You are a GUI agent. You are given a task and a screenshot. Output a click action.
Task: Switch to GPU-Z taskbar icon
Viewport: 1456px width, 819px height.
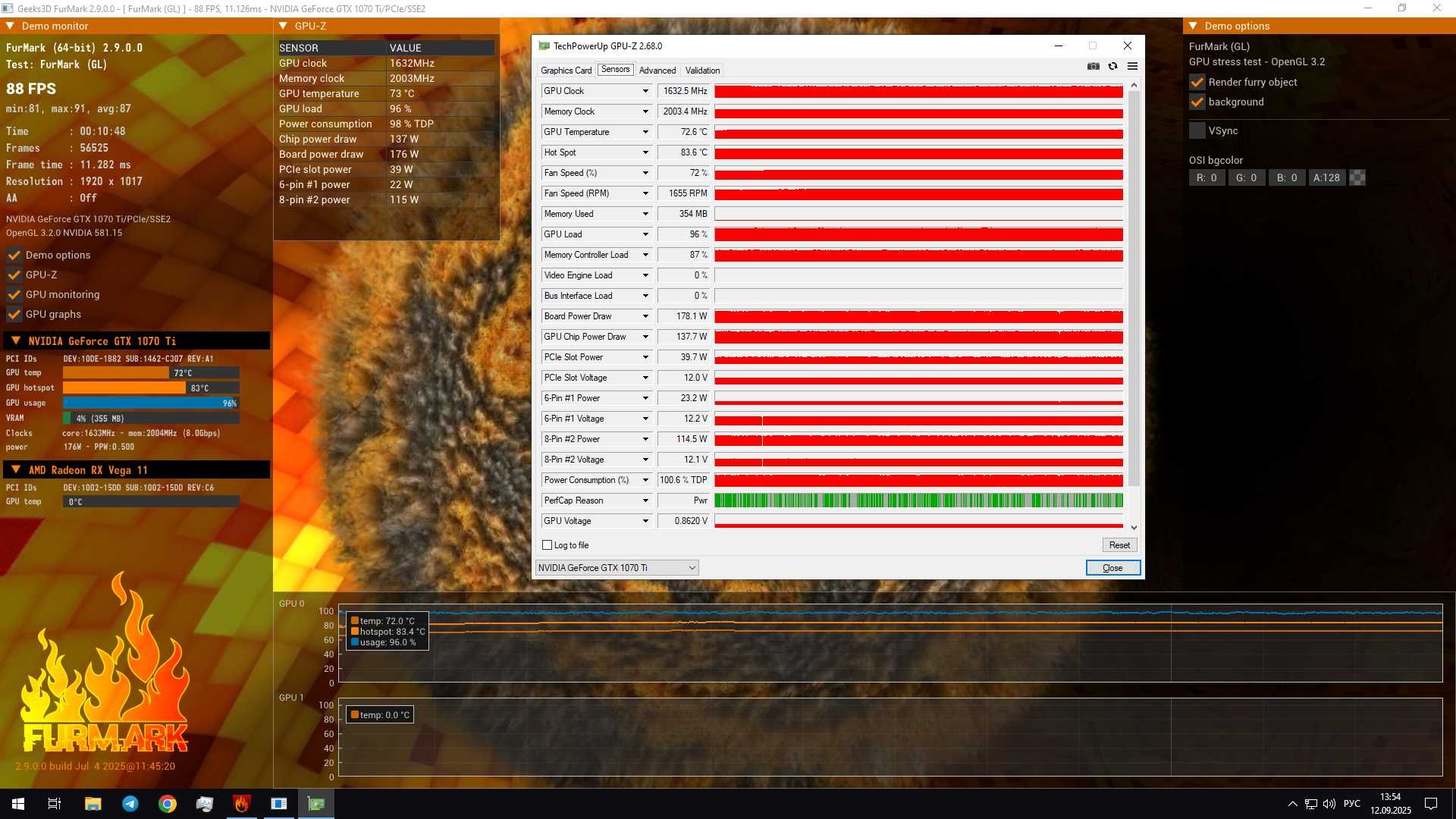(x=316, y=804)
